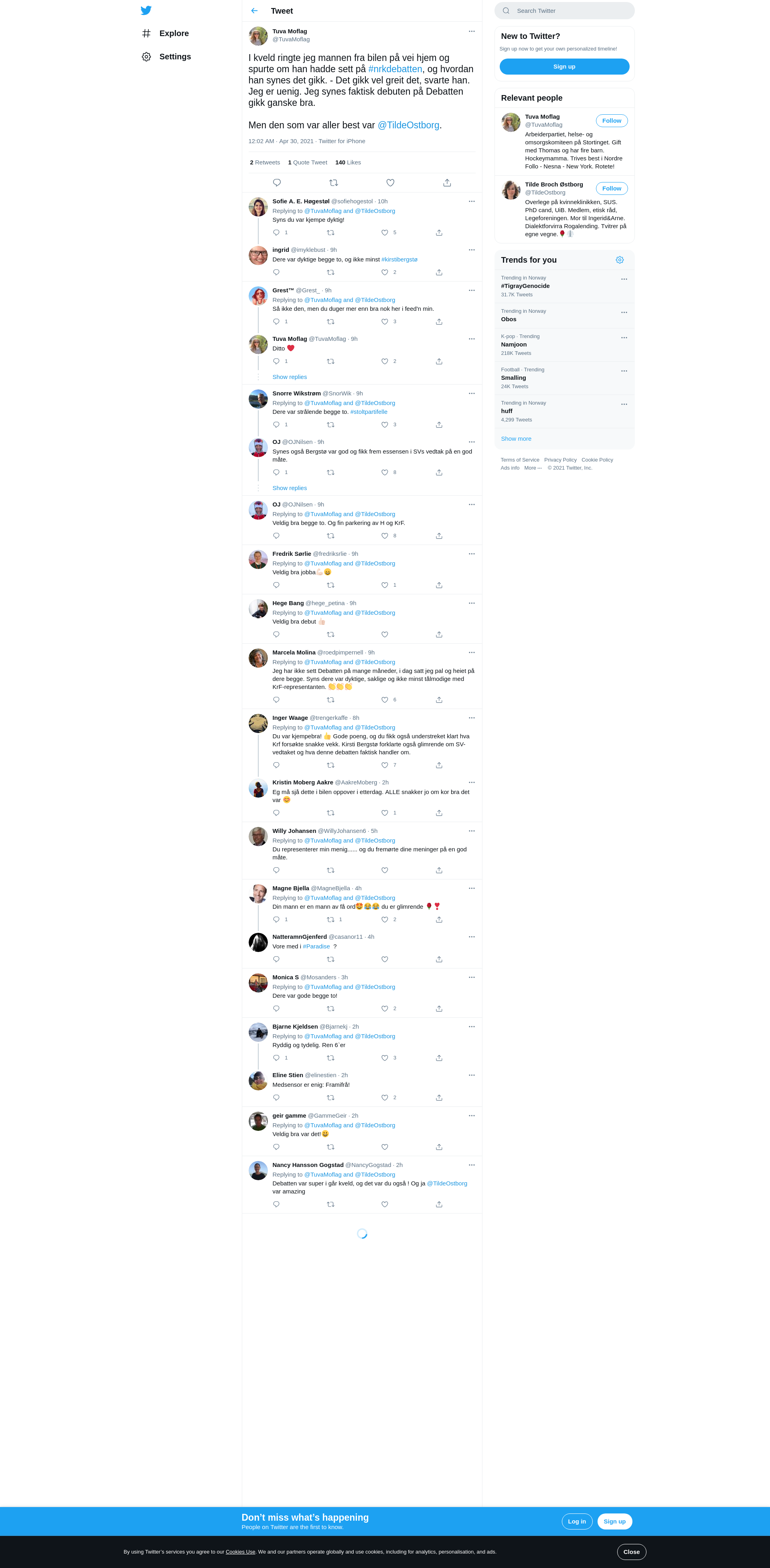Screen dimensions: 770x1568
Task: Open more options on the main tweet
Action: [x=472, y=31]
